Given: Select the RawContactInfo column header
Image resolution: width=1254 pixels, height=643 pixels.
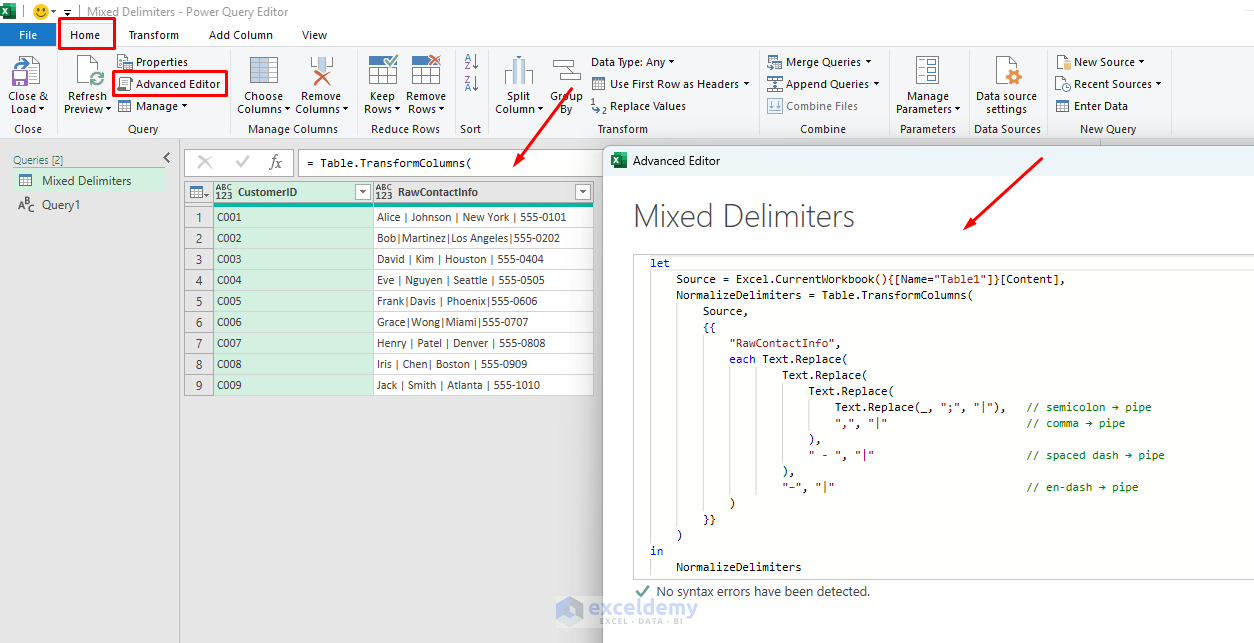Looking at the screenshot, I should click(483, 192).
